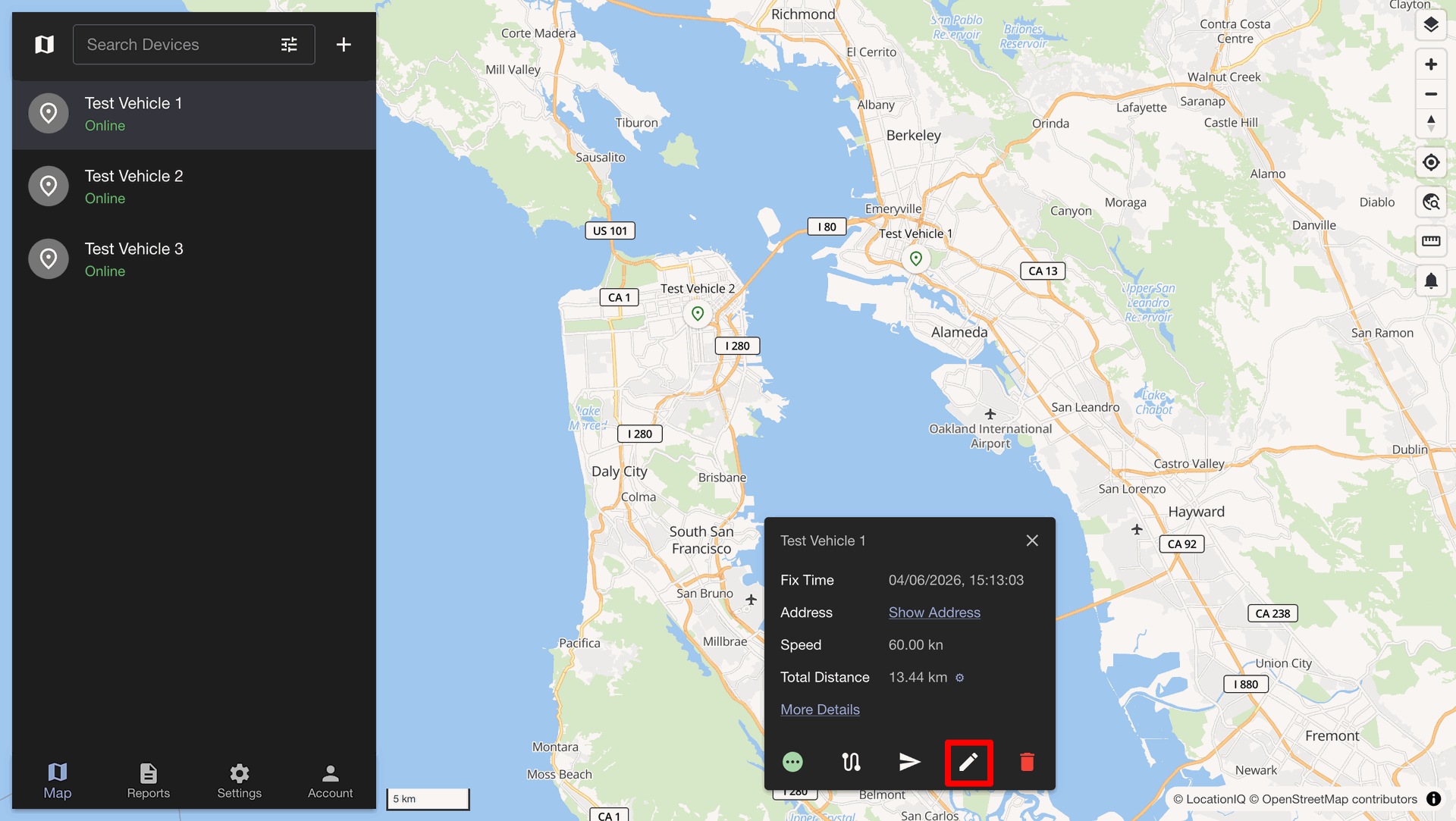Screen dimensions: 1456x821
Task: Open the Settings tab
Action: click(x=240, y=781)
